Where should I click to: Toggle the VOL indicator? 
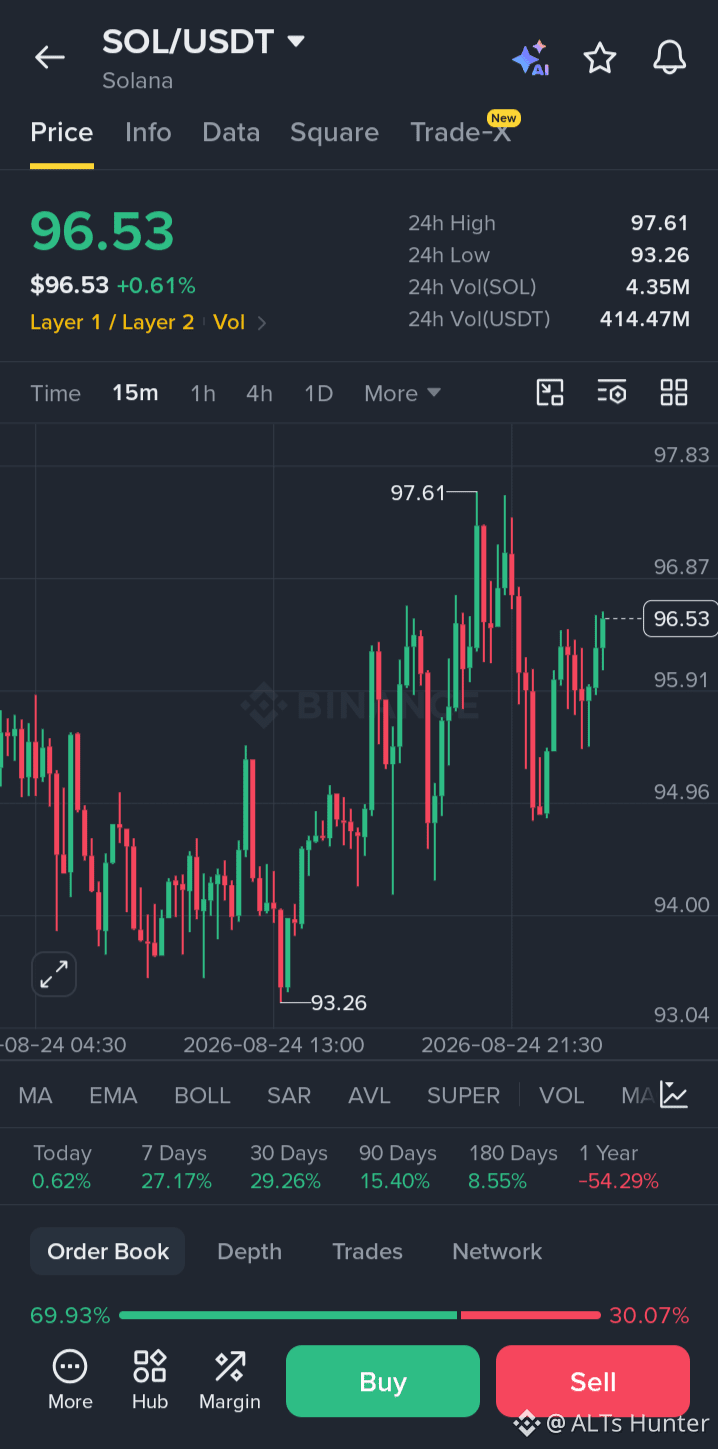tap(561, 1095)
